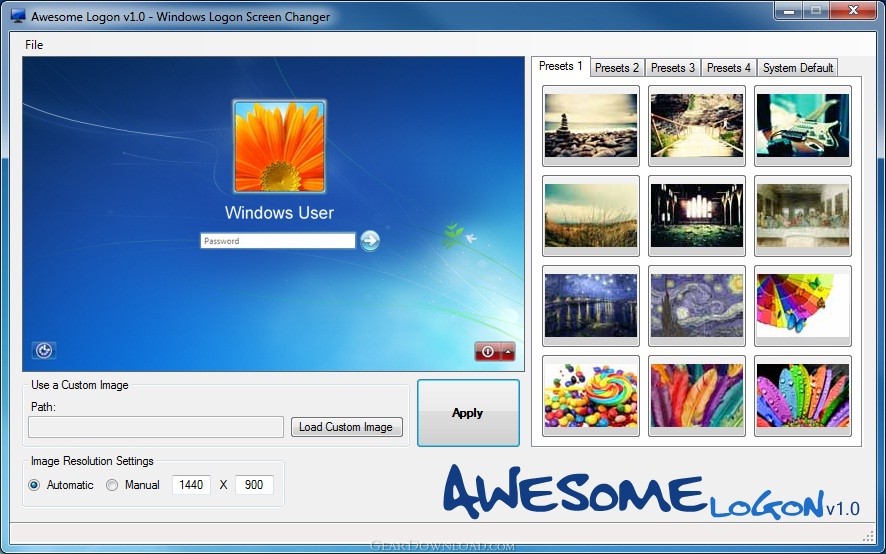
Task: Select the Van Gogh Starry Night swirl preset
Action: pos(697,306)
